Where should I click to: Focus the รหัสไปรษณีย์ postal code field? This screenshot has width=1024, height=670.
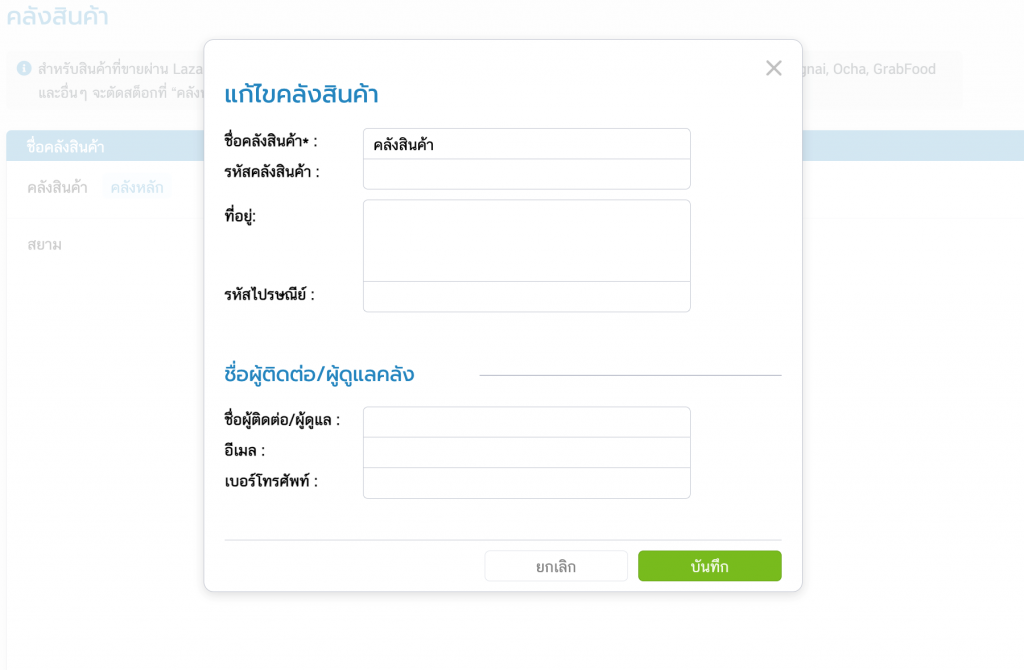coord(526,296)
